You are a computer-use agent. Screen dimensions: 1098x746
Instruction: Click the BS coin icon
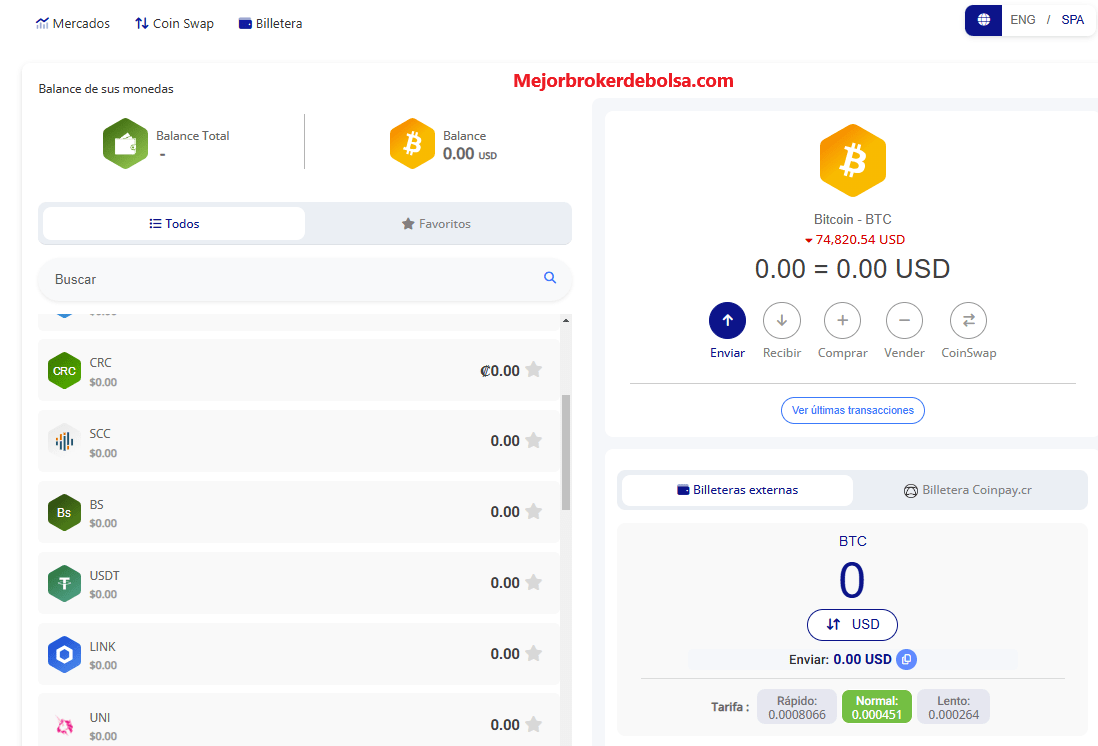64,513
